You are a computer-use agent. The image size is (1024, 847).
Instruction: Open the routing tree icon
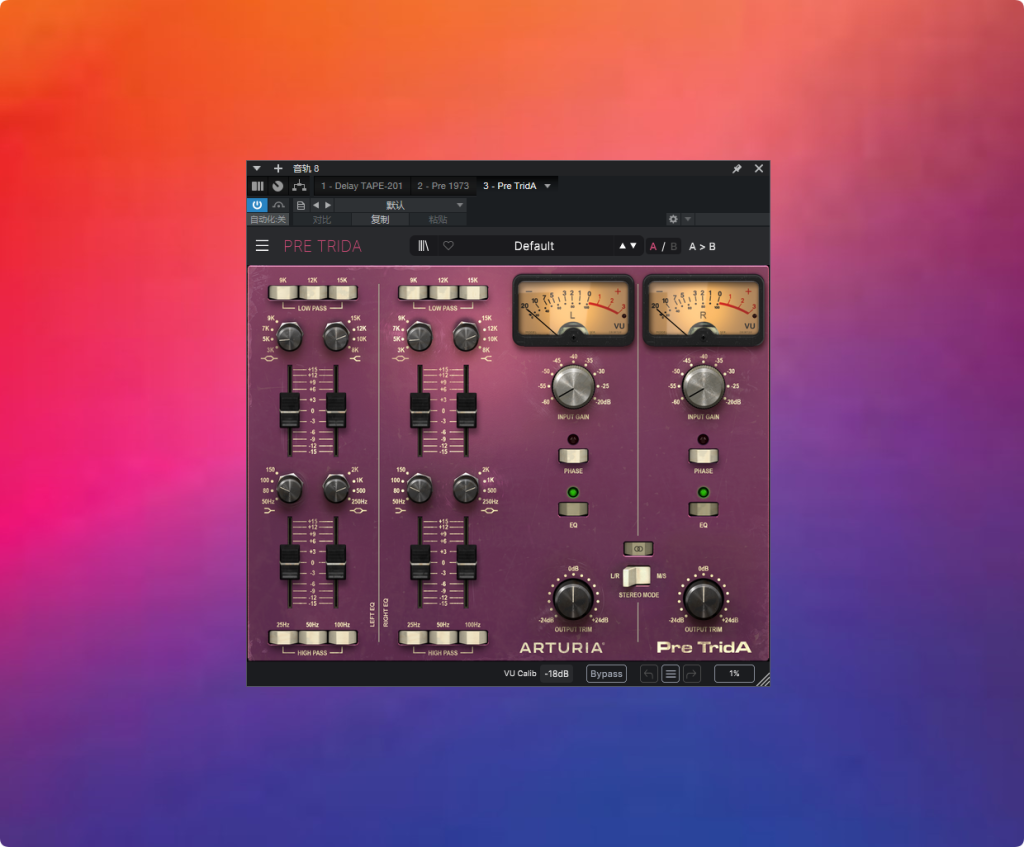coord(299,186)
